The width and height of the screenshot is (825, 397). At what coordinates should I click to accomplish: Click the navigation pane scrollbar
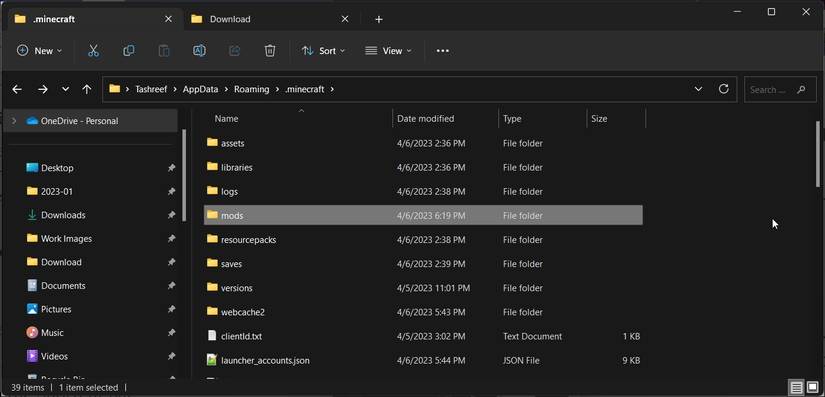click(x=184, y=175)
